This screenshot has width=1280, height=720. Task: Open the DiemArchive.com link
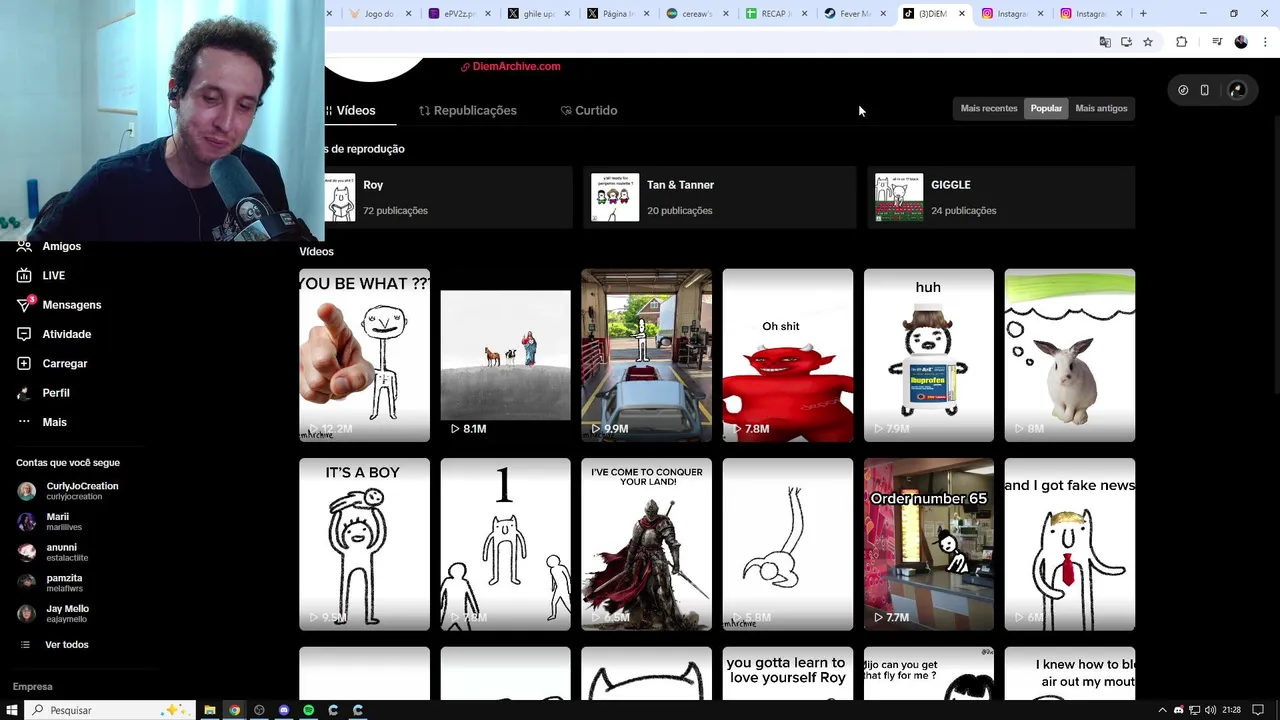(510, 66)
